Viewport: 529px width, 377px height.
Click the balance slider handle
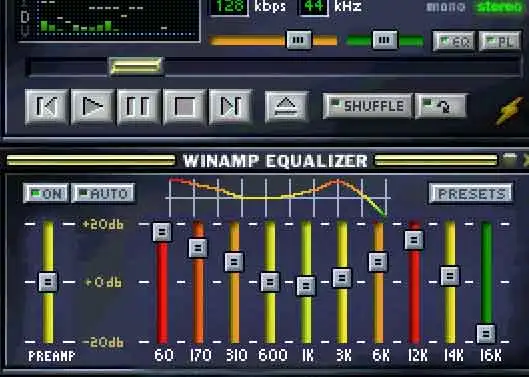(385, 40)
